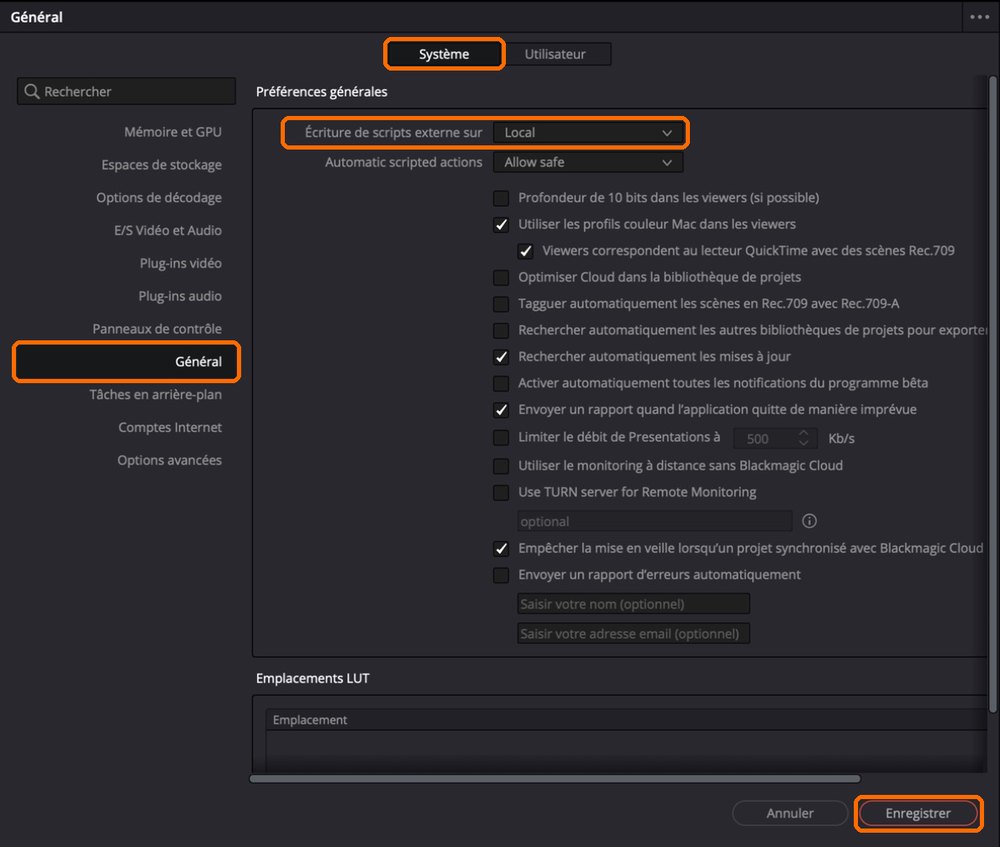Select Plug-ins audio in sidebar
Viewport: 1000px width, 847px height.
coord(180,296)
